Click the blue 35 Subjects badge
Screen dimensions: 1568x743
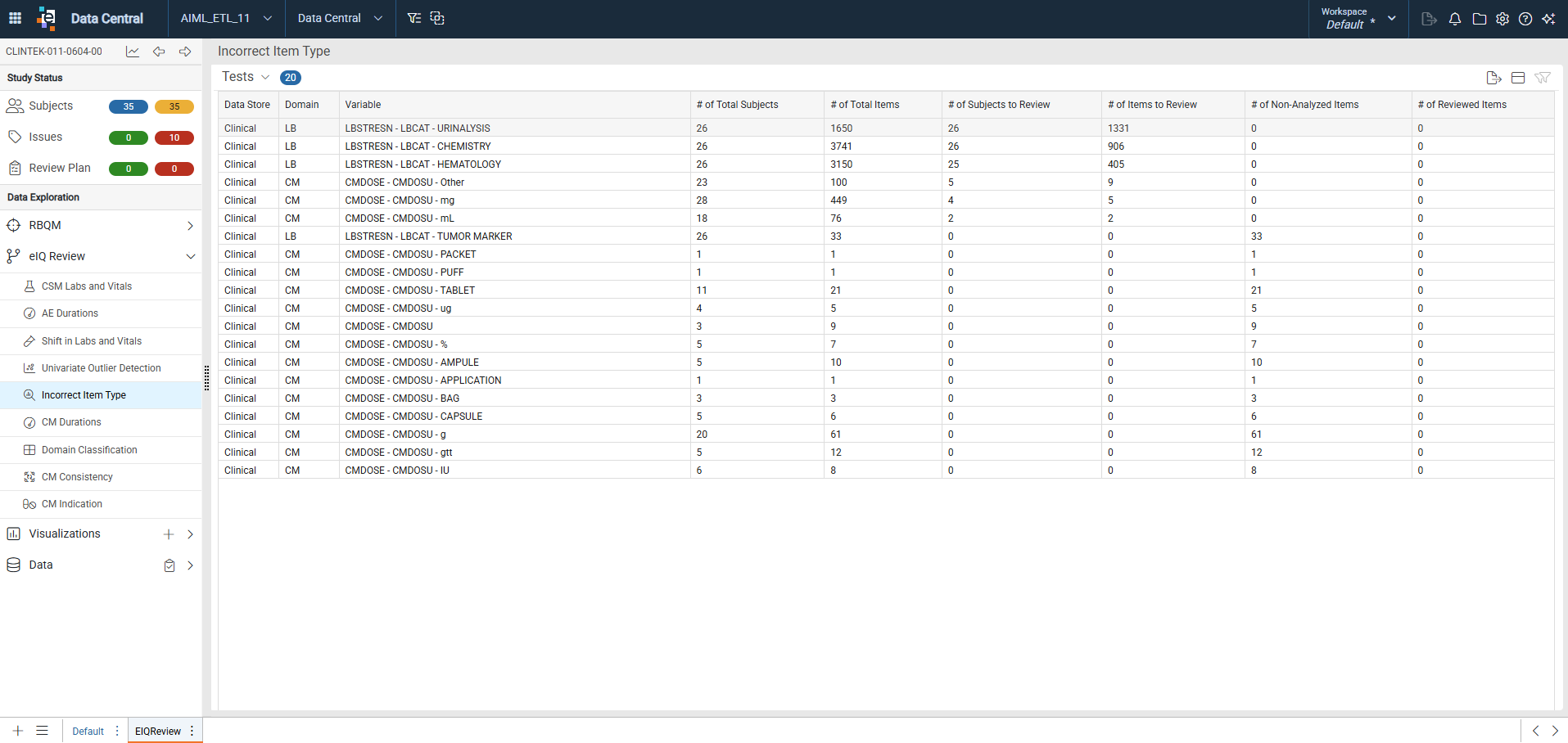[129, 107]
